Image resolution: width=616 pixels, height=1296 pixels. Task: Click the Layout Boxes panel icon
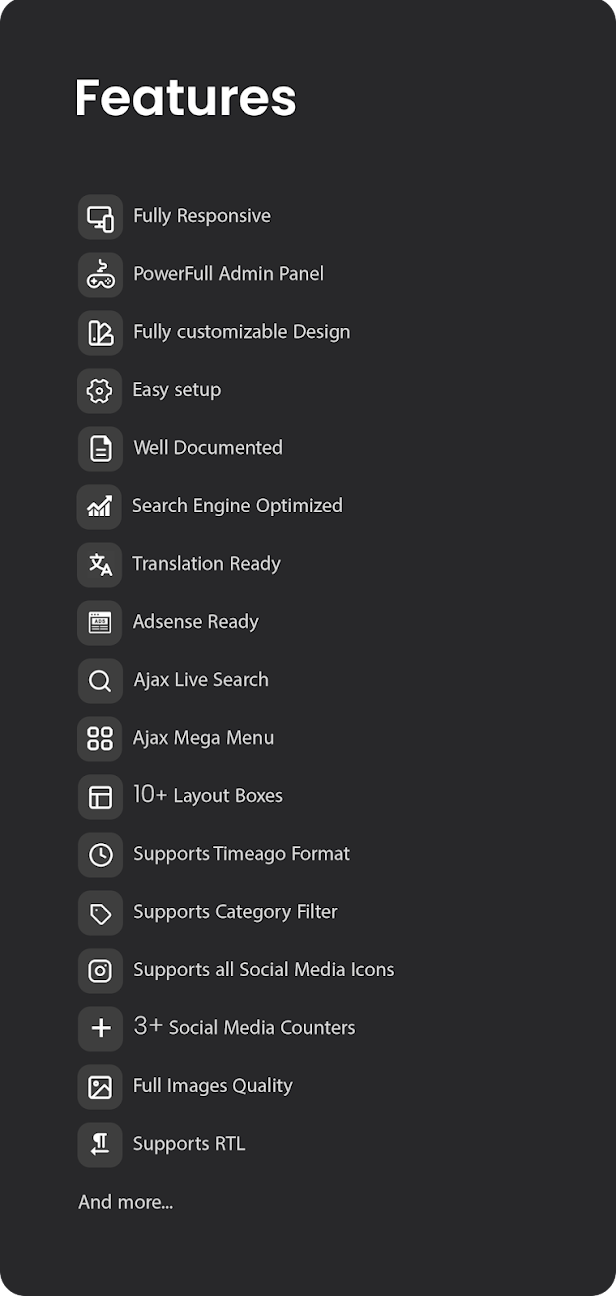100,797
